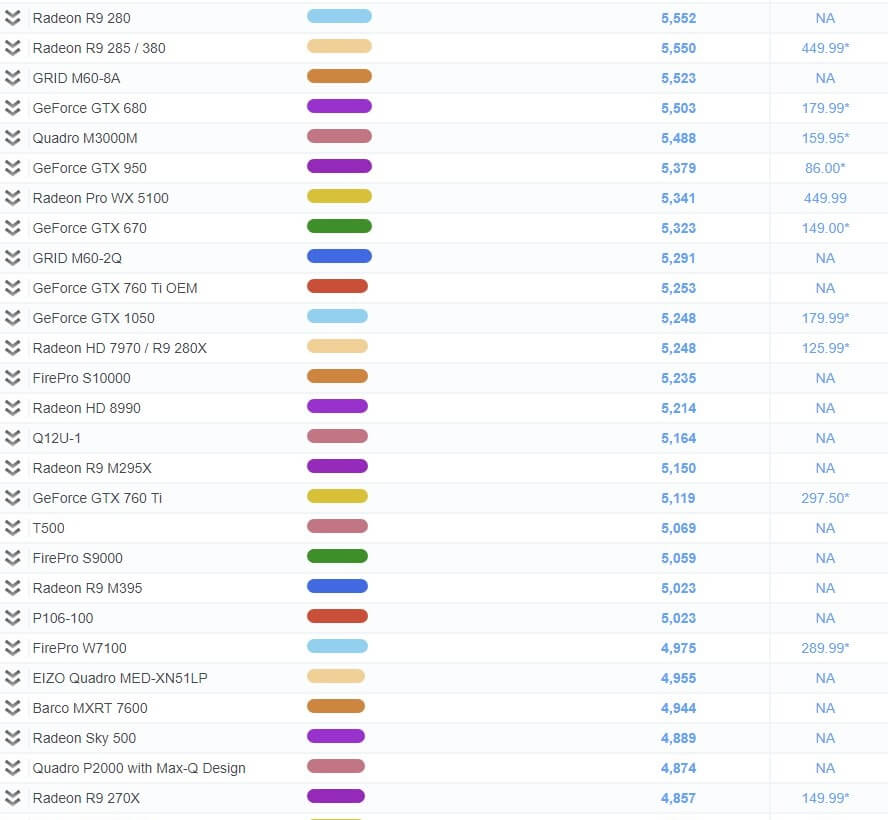The width and height of the screenshot is (888, 820).
Task: Open the EIZO Quadro MED-XN51LP link
Action: (120, 678)
